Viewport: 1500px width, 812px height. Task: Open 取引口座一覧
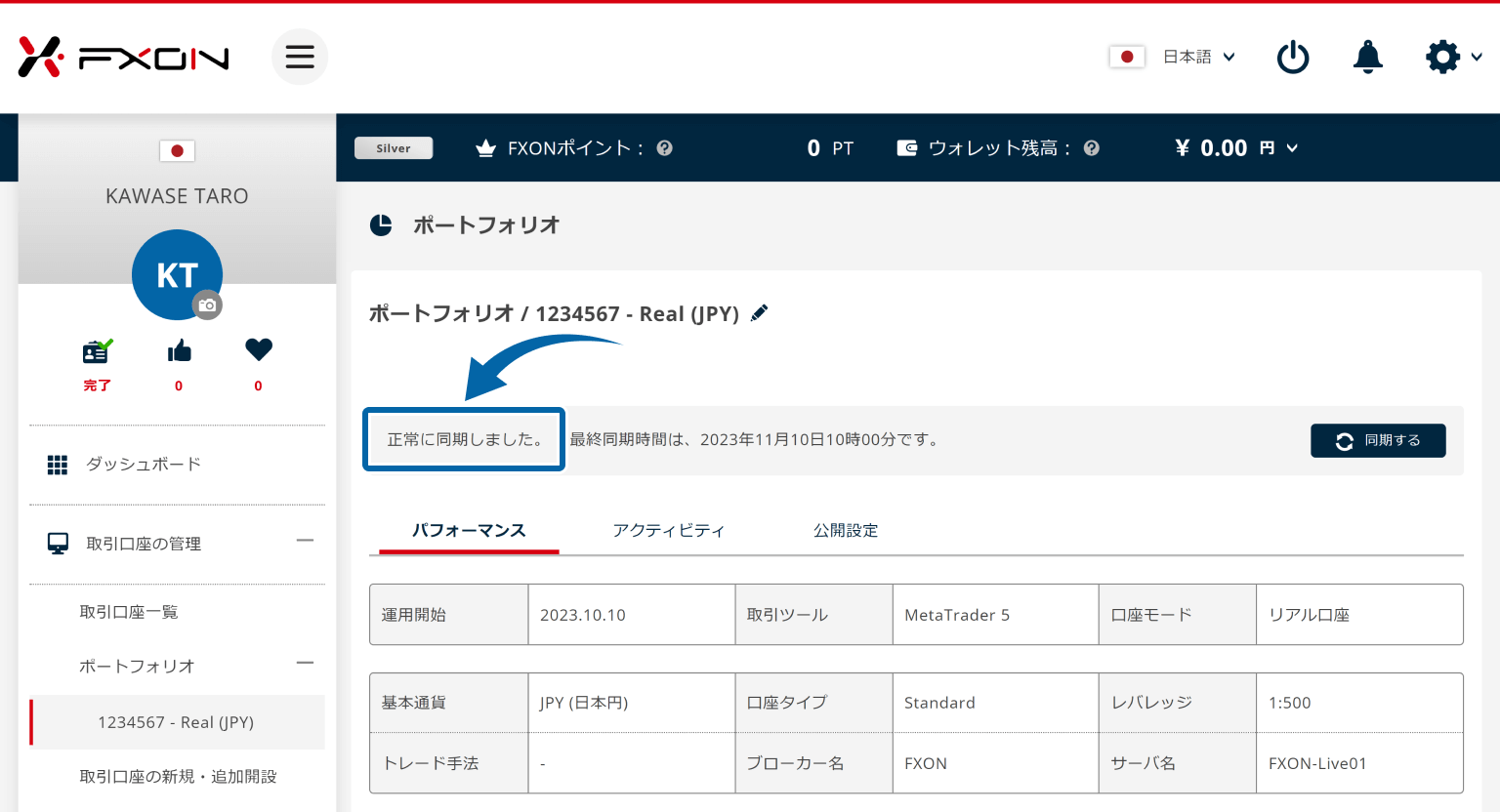[x=129, y=612]
